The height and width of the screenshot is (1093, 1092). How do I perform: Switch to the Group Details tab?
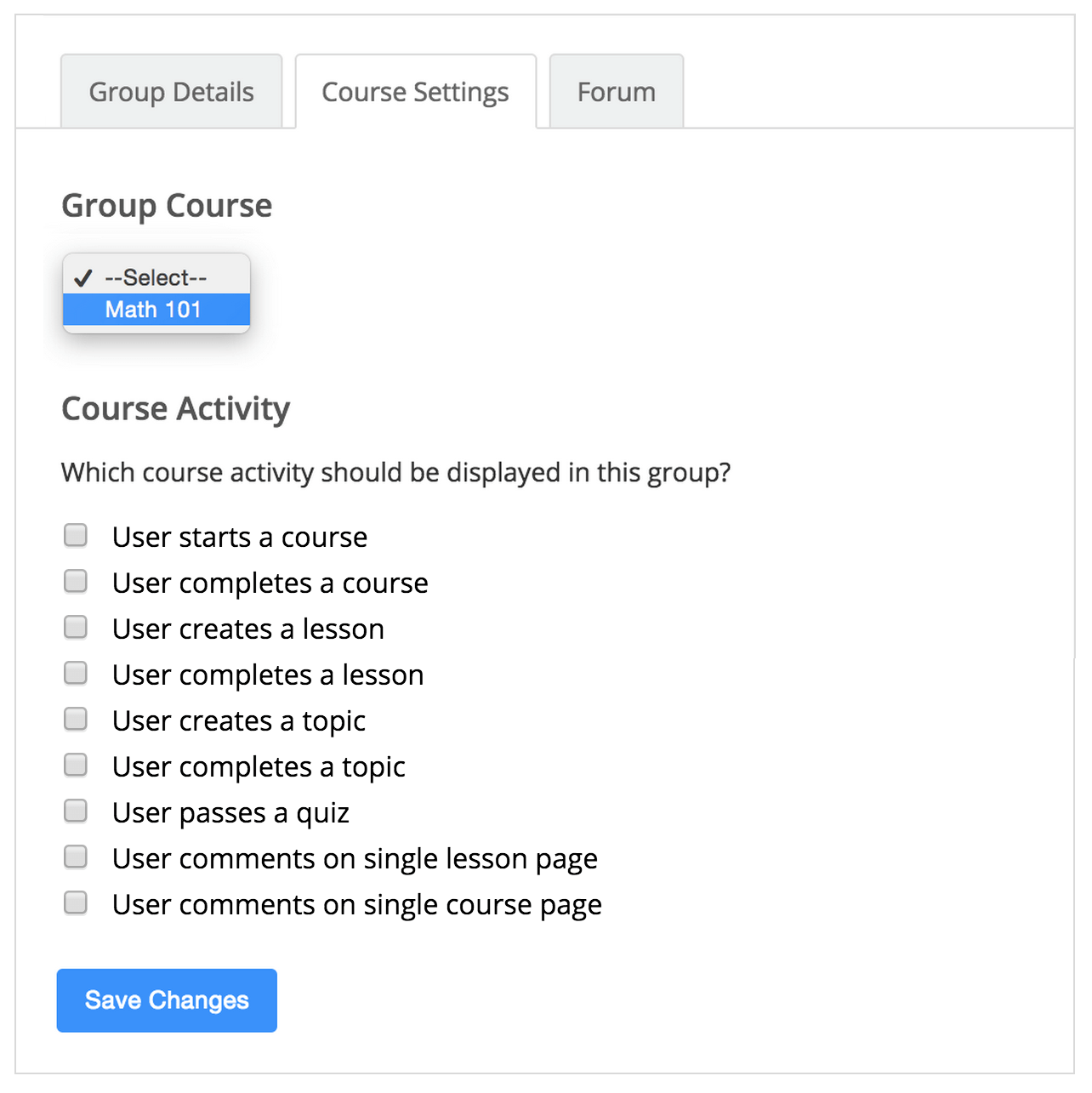pos(171,92)
